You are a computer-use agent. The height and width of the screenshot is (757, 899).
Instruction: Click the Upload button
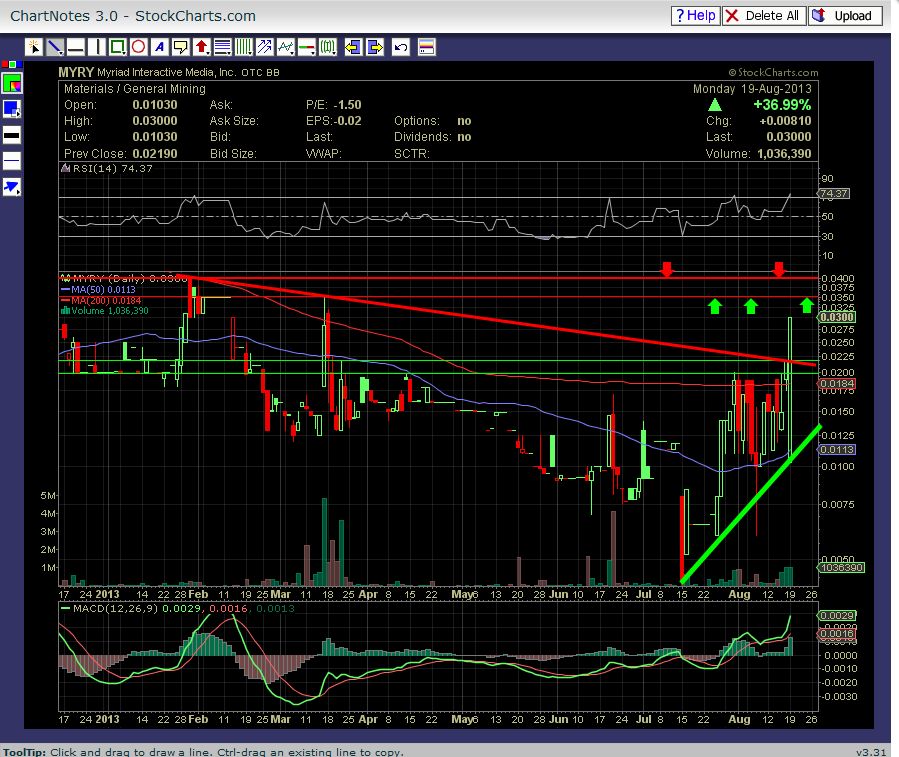pos(845,15)
